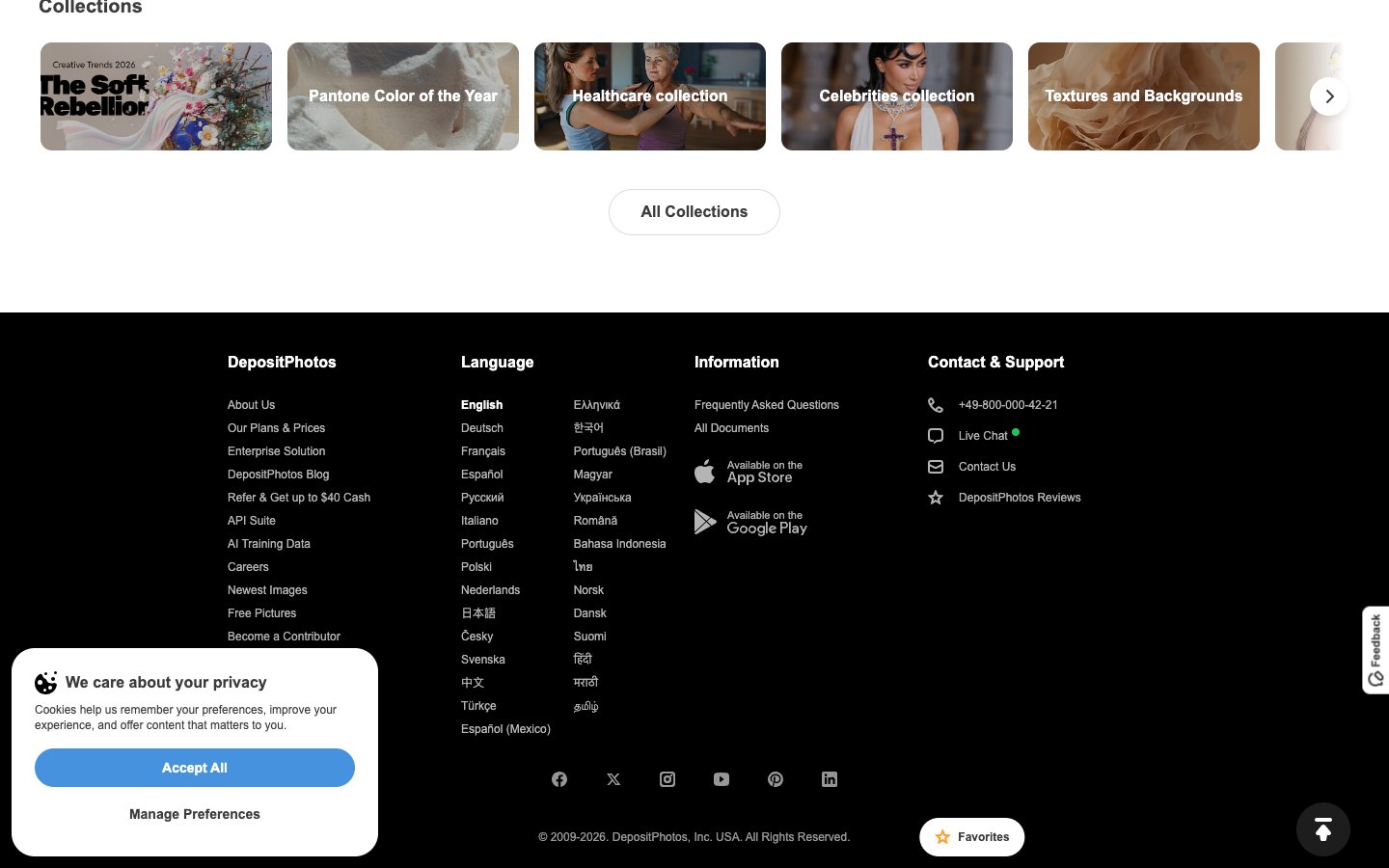Open the Google Play badge

751,522
